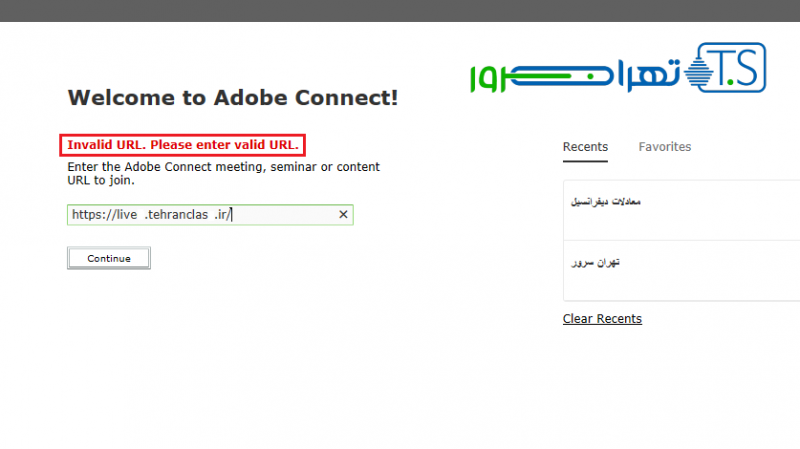This screenshot has width=800, height=449.
Task: Click the red 'Invalid URL' error message
Action: 183,145
